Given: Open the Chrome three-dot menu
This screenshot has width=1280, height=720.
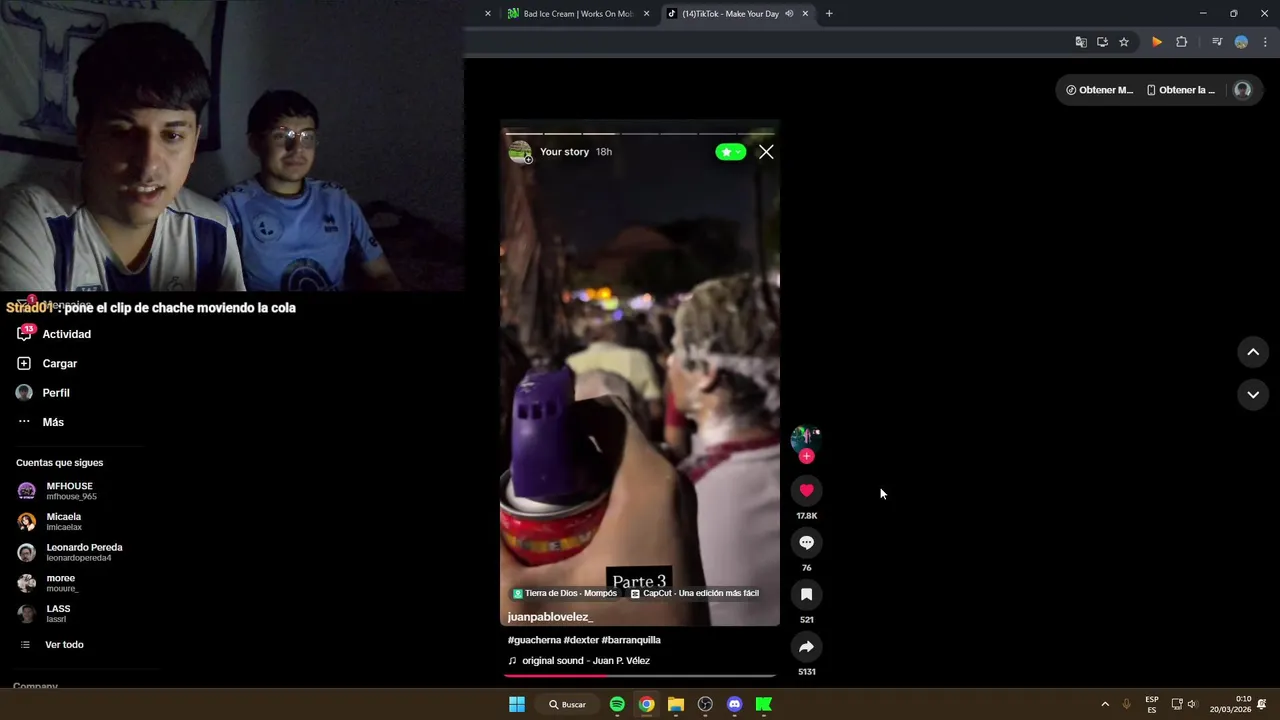Looking at the screenshot, I should tap(1266, 42).
